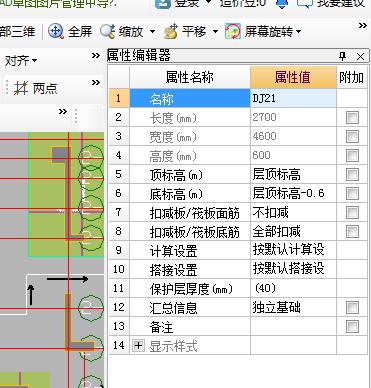Expand overflow chevron next to 两点

[96, 82]
